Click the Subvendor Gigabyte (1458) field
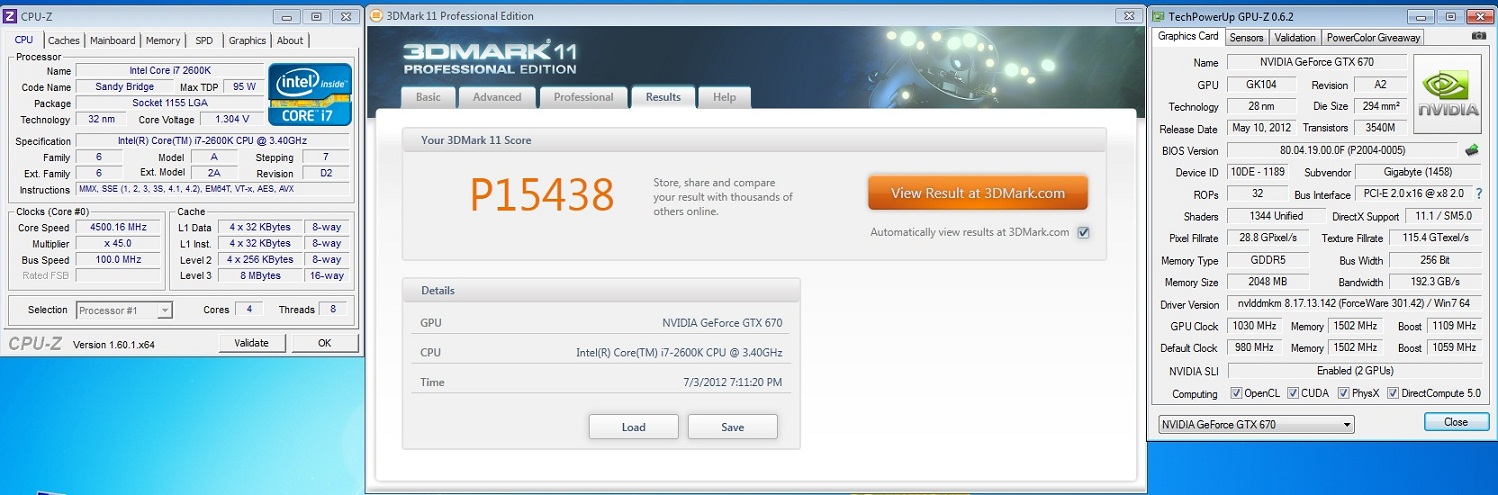The height and width of the screenshot is (495, 1498). click(x=1419, y=172)
